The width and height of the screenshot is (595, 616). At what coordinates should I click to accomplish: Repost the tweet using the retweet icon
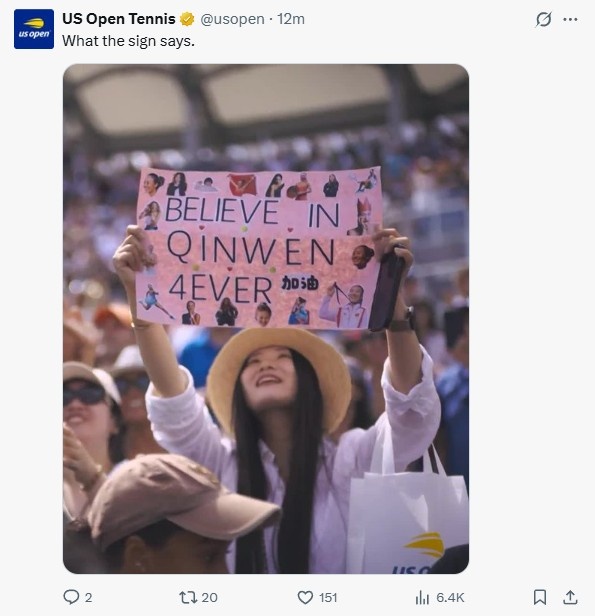(x=187, y=597)
